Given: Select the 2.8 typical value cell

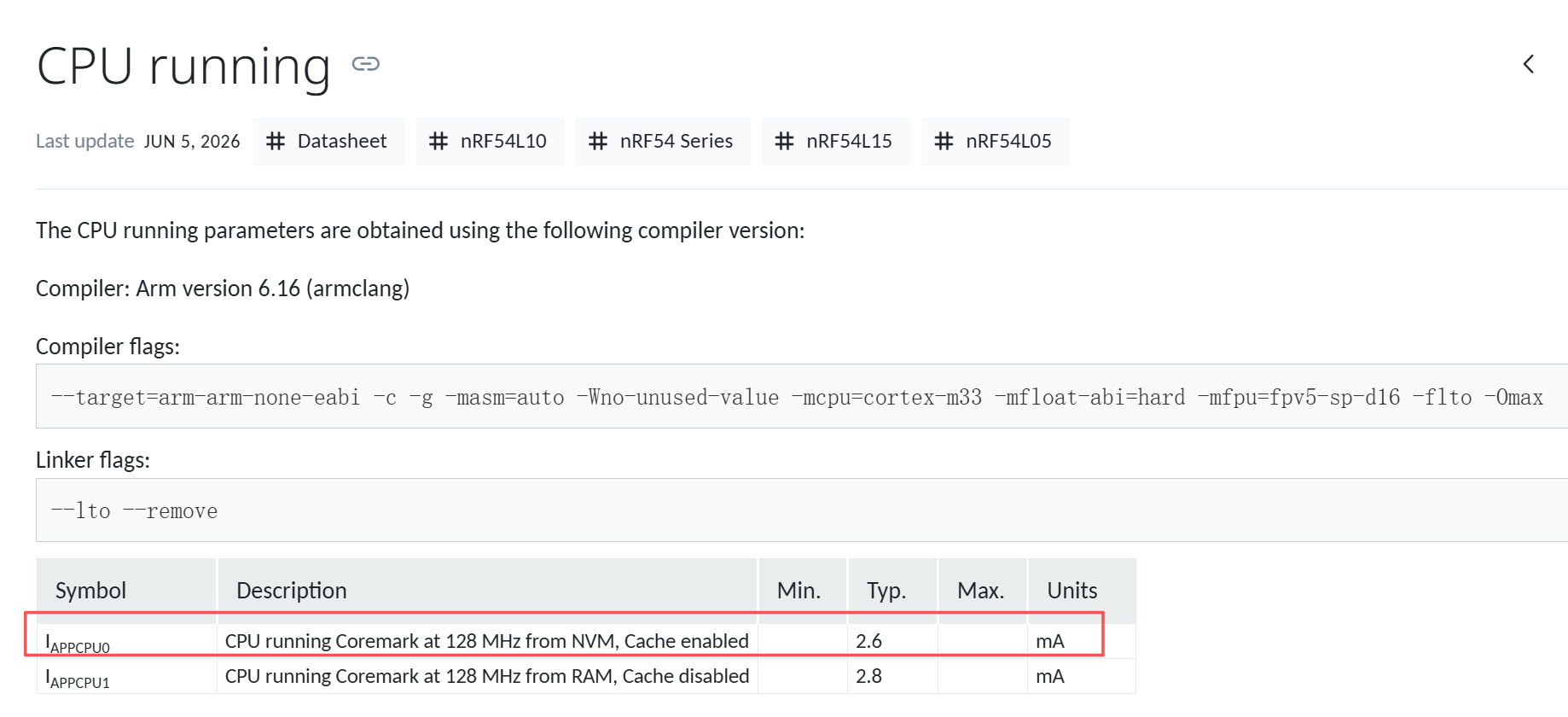Looking at the screenshot, I should point(892,677).
